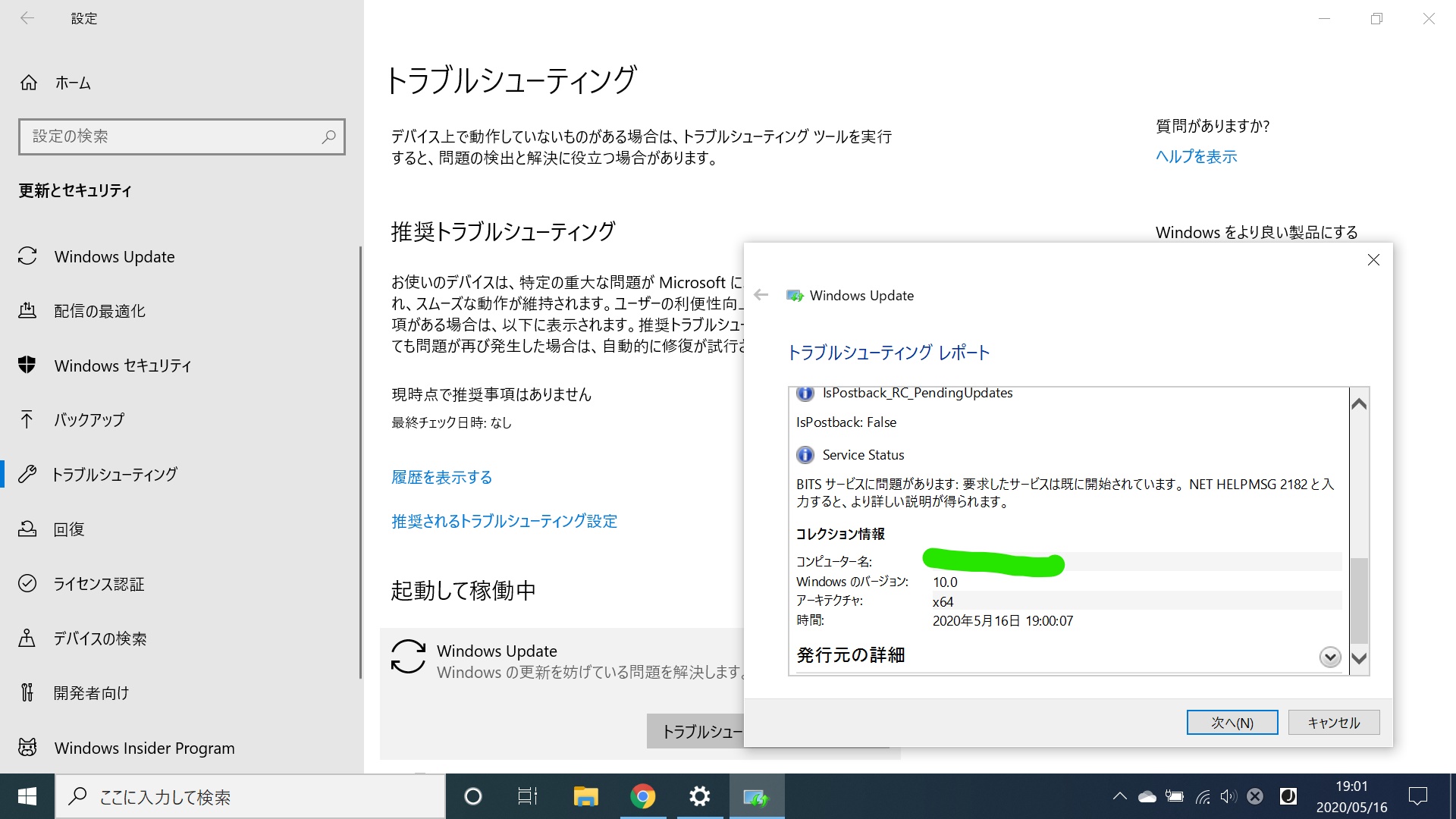Open Action Center notification icon
The image size is (1456, 819).
(x=1417, y=796)
